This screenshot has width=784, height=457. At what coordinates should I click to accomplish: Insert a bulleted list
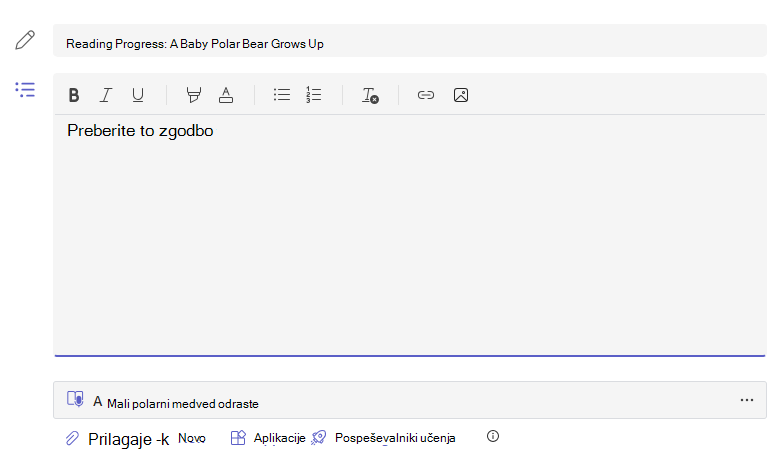tap(282, 94)
